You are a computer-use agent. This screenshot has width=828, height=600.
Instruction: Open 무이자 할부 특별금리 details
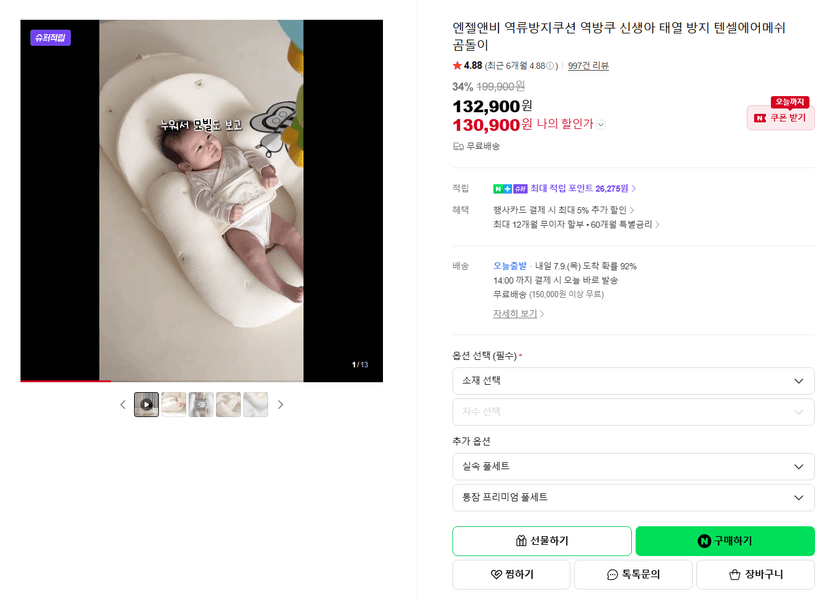pyautogui.click(x=576, y=224)
